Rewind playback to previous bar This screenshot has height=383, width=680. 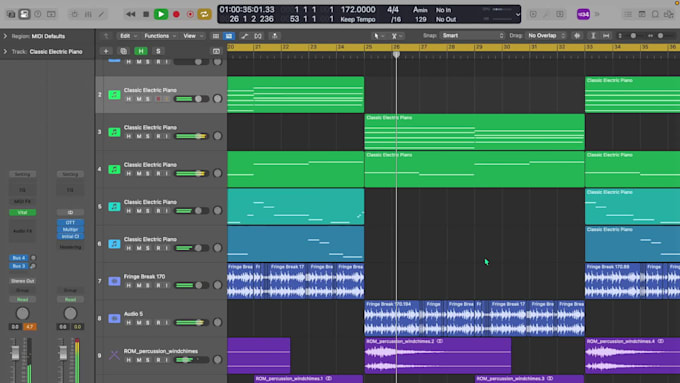click(131, 14)
